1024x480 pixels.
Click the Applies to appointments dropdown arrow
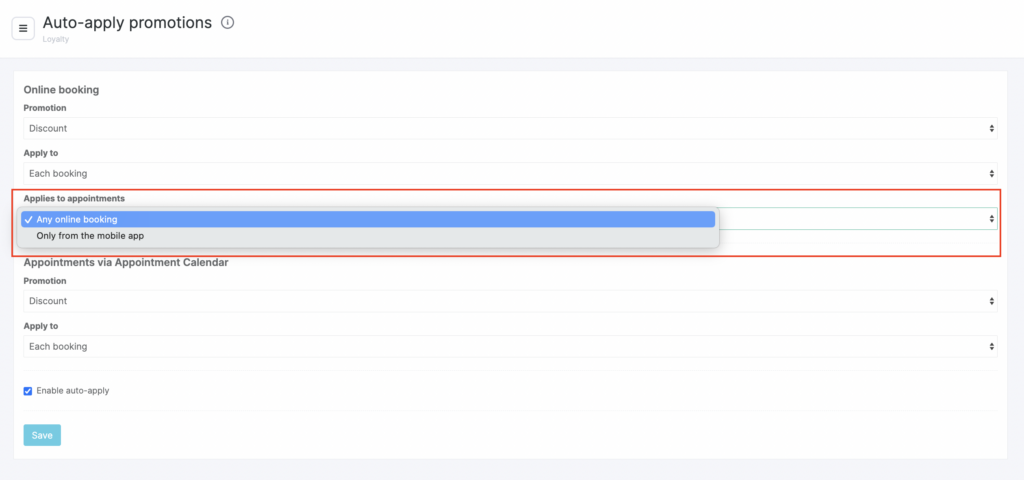[x=991, y=219]
